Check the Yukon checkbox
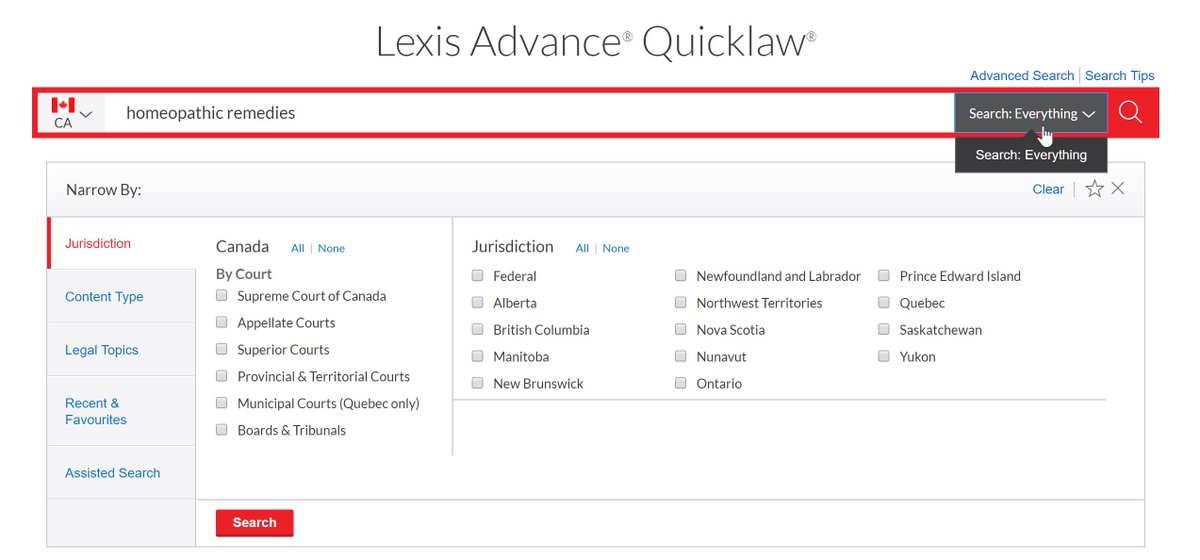The height and width of the screenshot is (560, 1200). click(x=883, y=356)
